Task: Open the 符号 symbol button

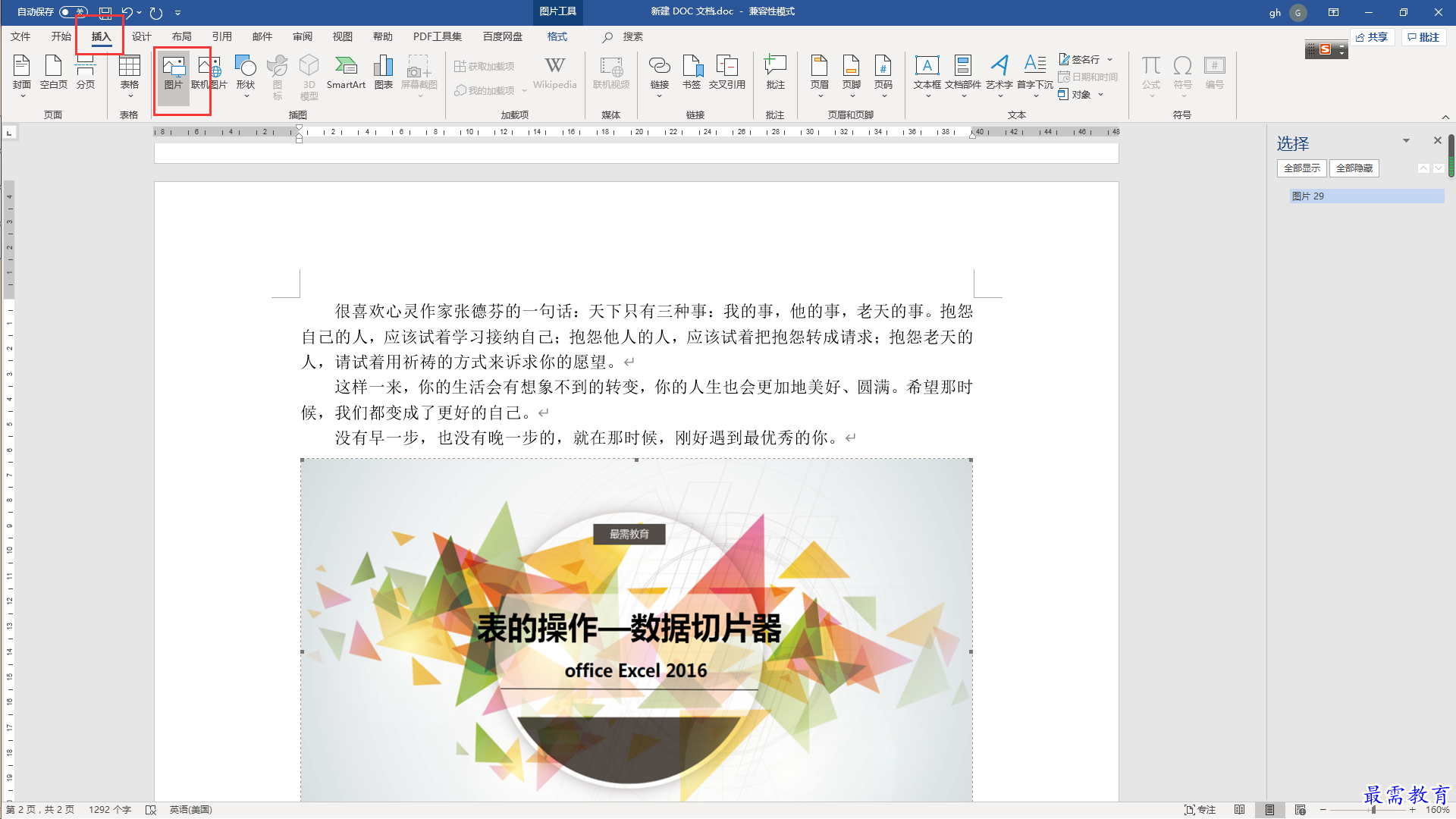Action: click(1183, 75)
